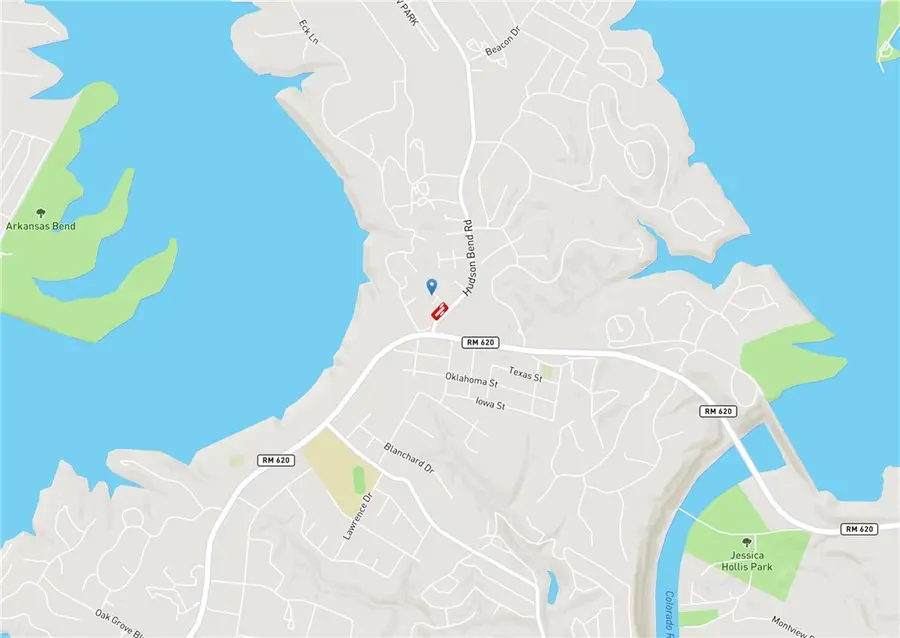Click the red listing marker icon
Viewport: 900px width, 638px height.
440,311
